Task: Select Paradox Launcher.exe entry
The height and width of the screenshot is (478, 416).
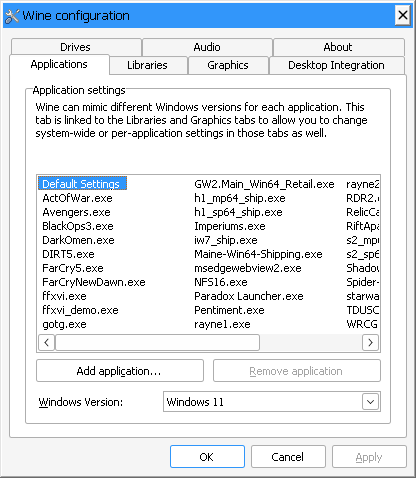Action: [x=249, y=296]
